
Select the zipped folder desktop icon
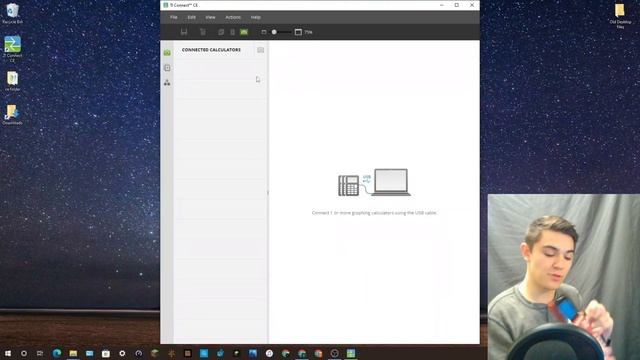click(13, 81)
